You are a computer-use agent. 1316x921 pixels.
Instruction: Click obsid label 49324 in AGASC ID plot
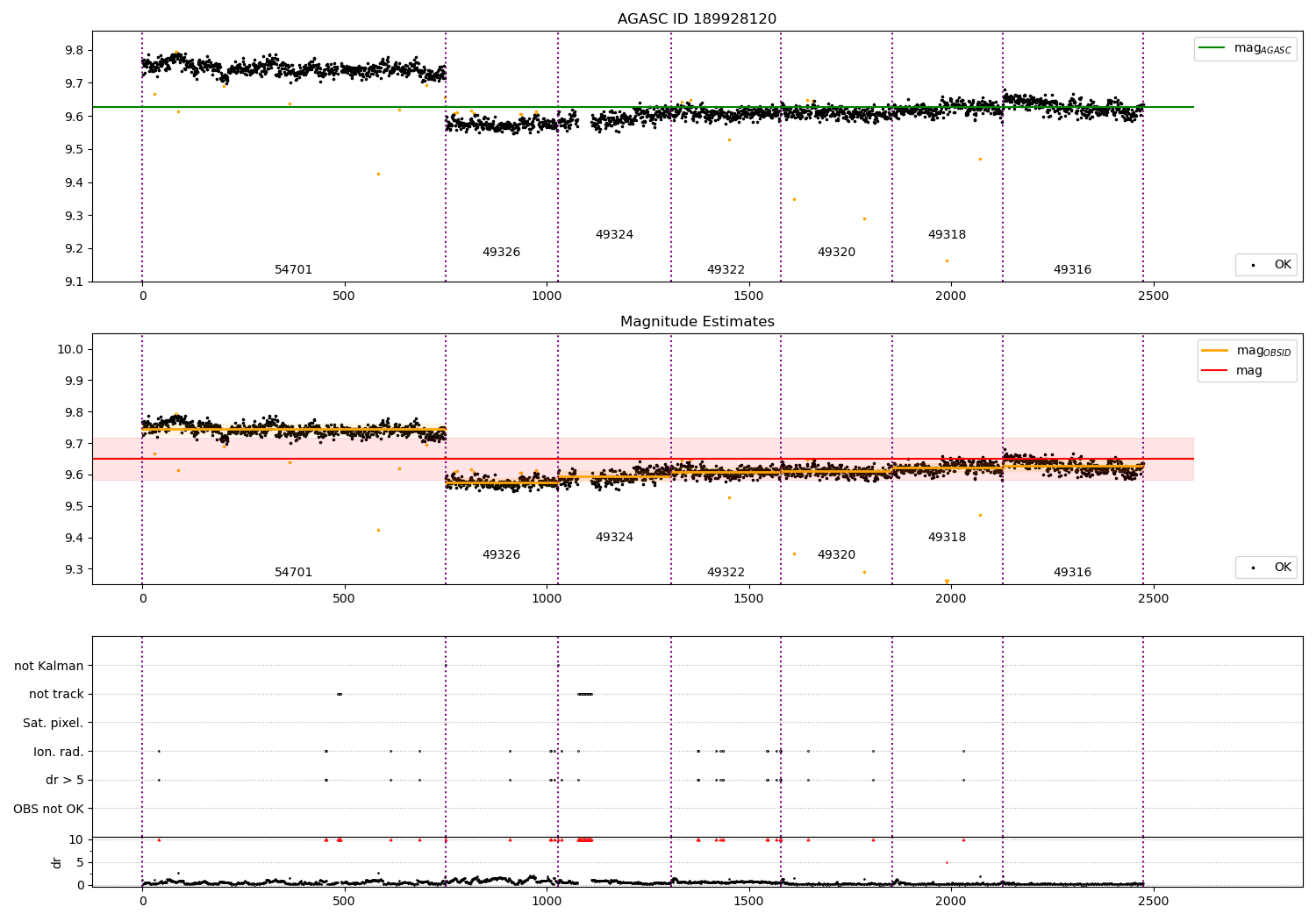[x=614, y=235]
